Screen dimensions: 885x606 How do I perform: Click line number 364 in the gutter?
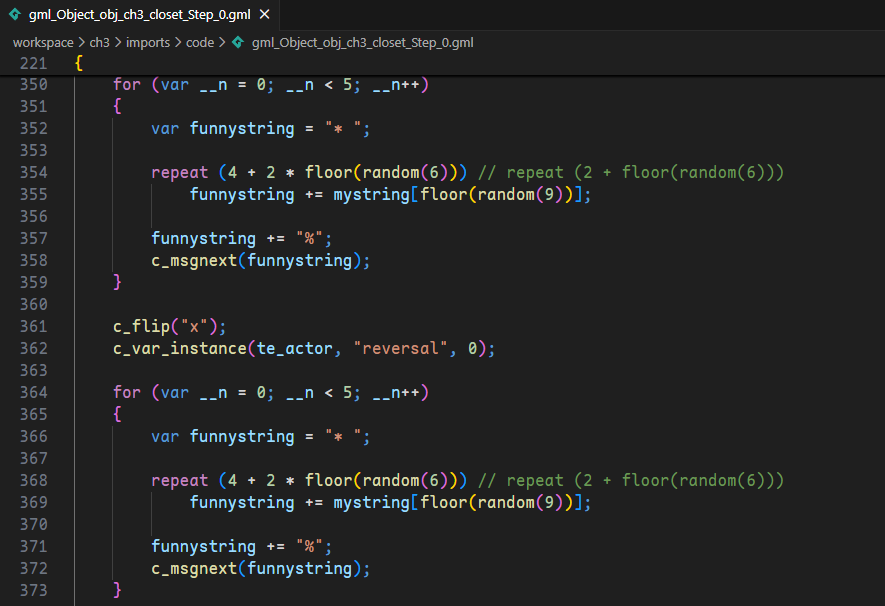(x=34, y=393)
